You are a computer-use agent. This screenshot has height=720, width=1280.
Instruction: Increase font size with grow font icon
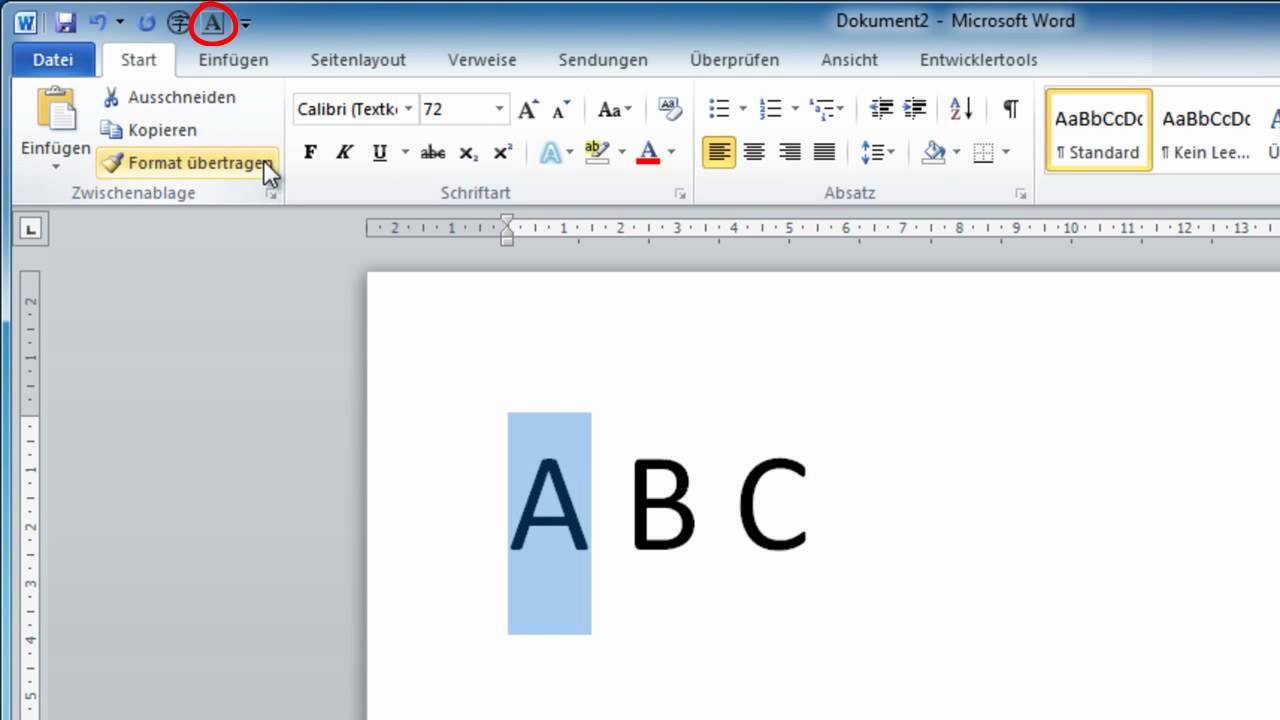point(529,109)
